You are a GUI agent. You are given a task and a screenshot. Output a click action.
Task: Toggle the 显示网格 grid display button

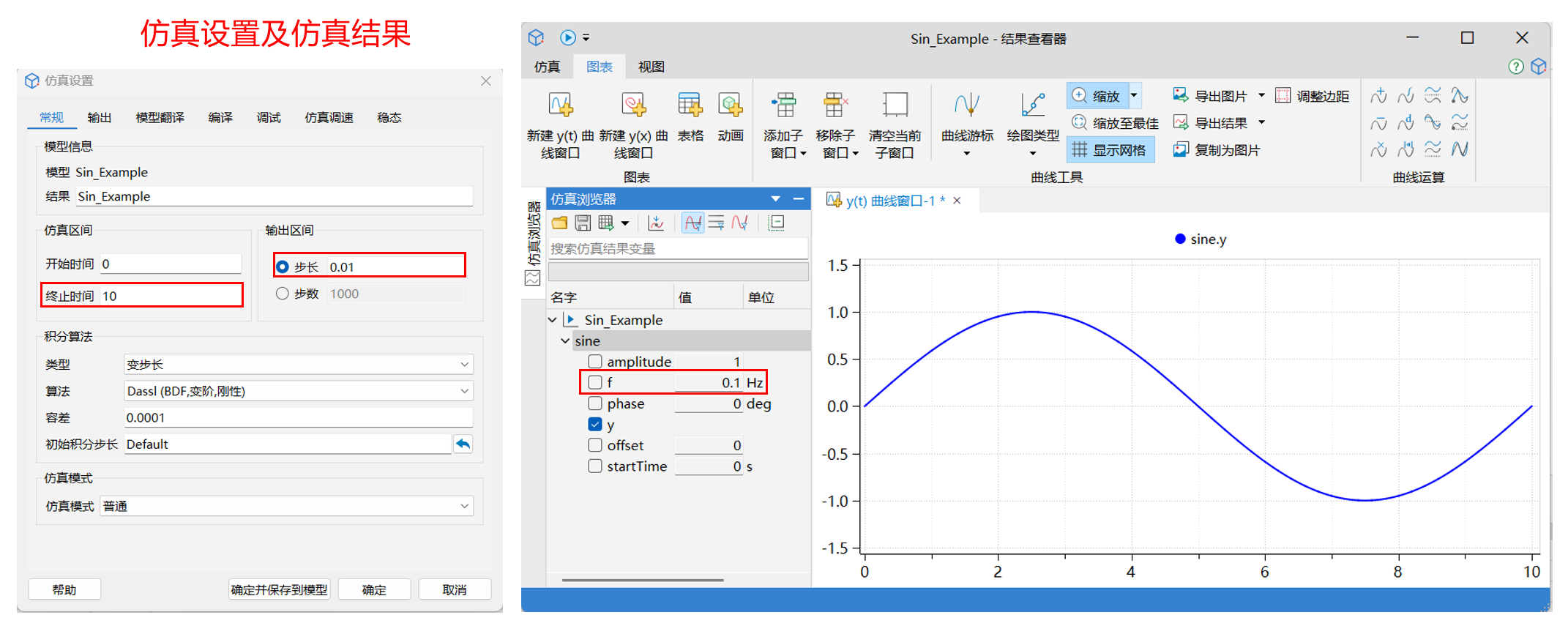(1110, 150)
